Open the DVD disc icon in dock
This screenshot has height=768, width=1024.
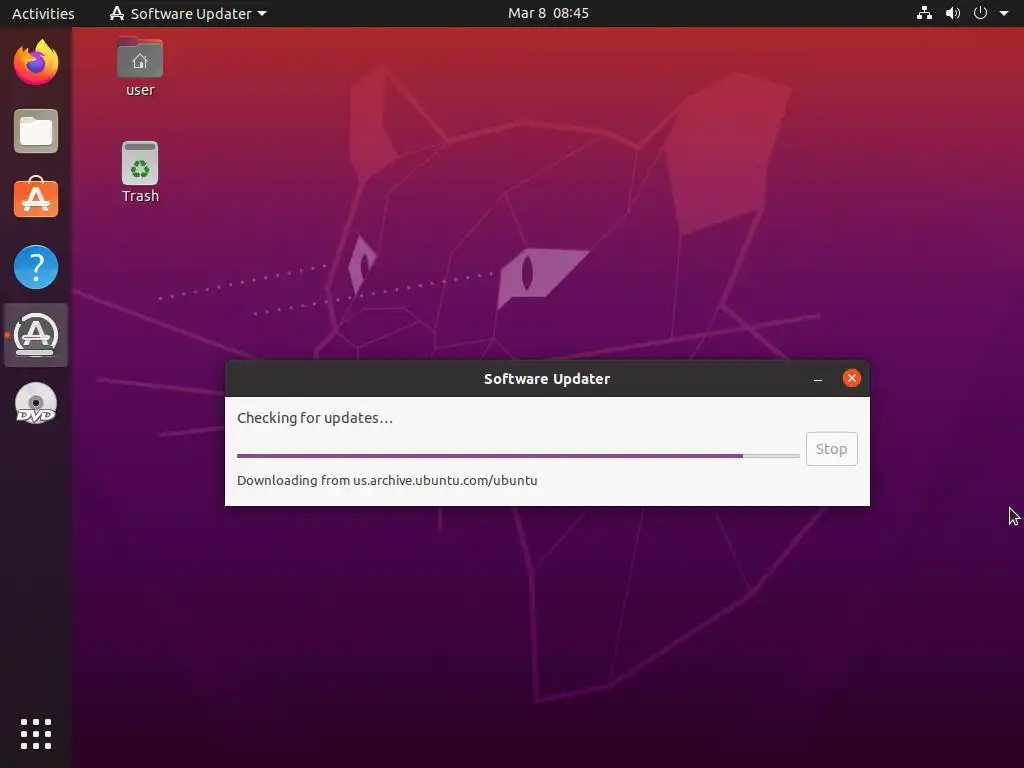click(36, 403)
